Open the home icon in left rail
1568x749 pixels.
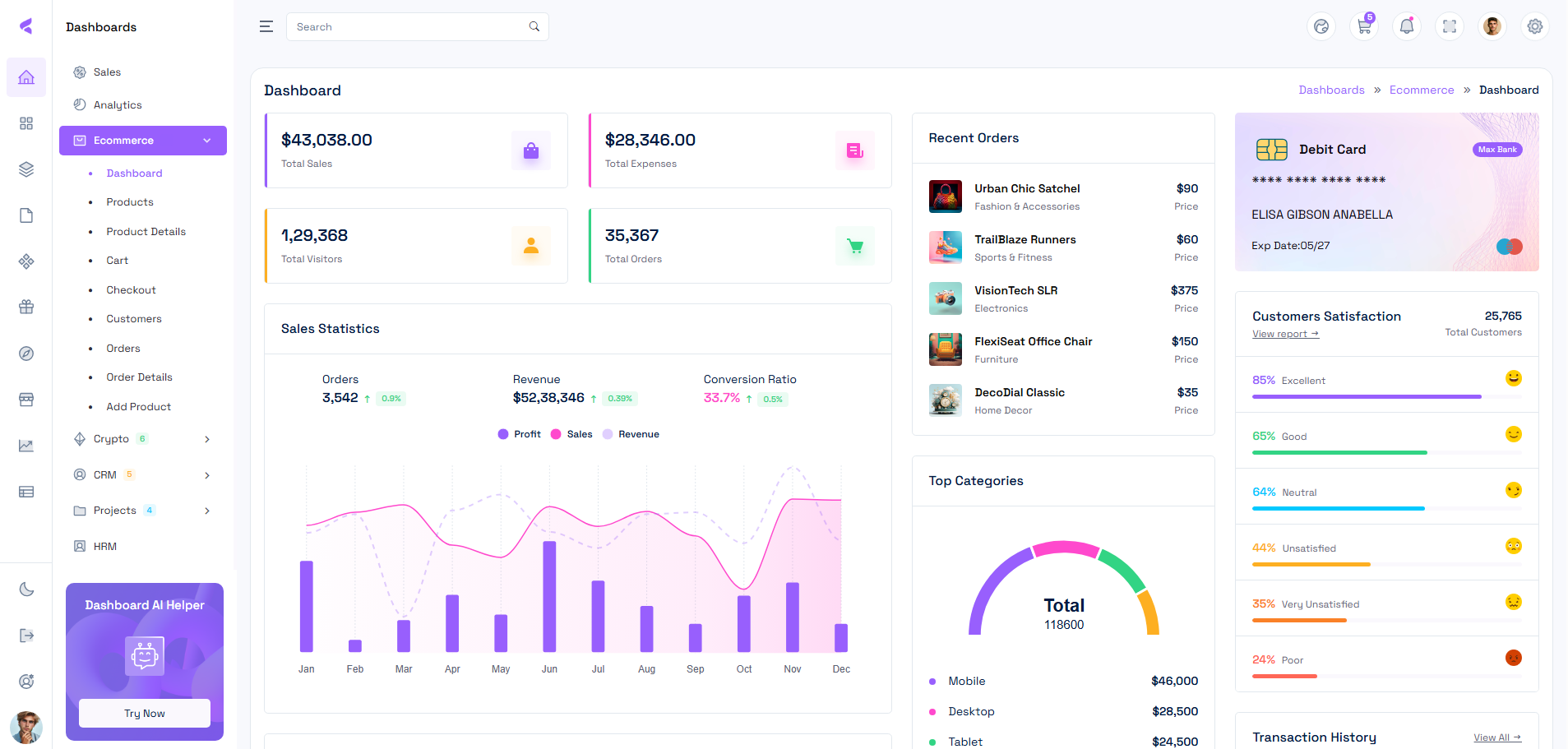coord(26,77)
